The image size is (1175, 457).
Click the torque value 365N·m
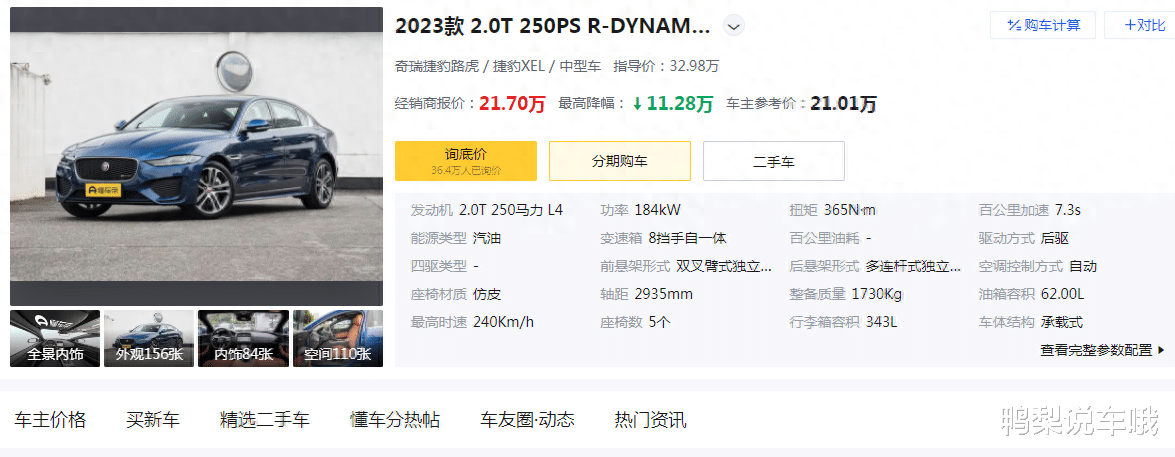tap(849, 210)
